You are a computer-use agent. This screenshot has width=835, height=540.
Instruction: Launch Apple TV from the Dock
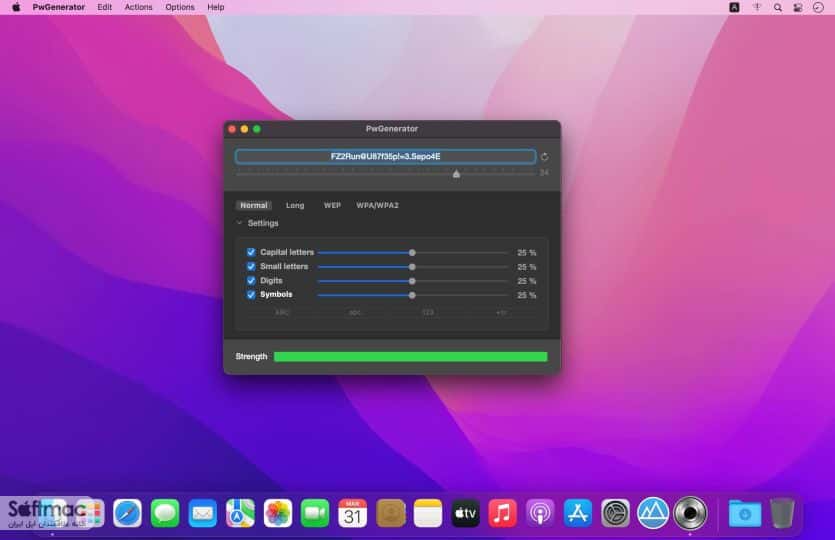tap(465, 513)
